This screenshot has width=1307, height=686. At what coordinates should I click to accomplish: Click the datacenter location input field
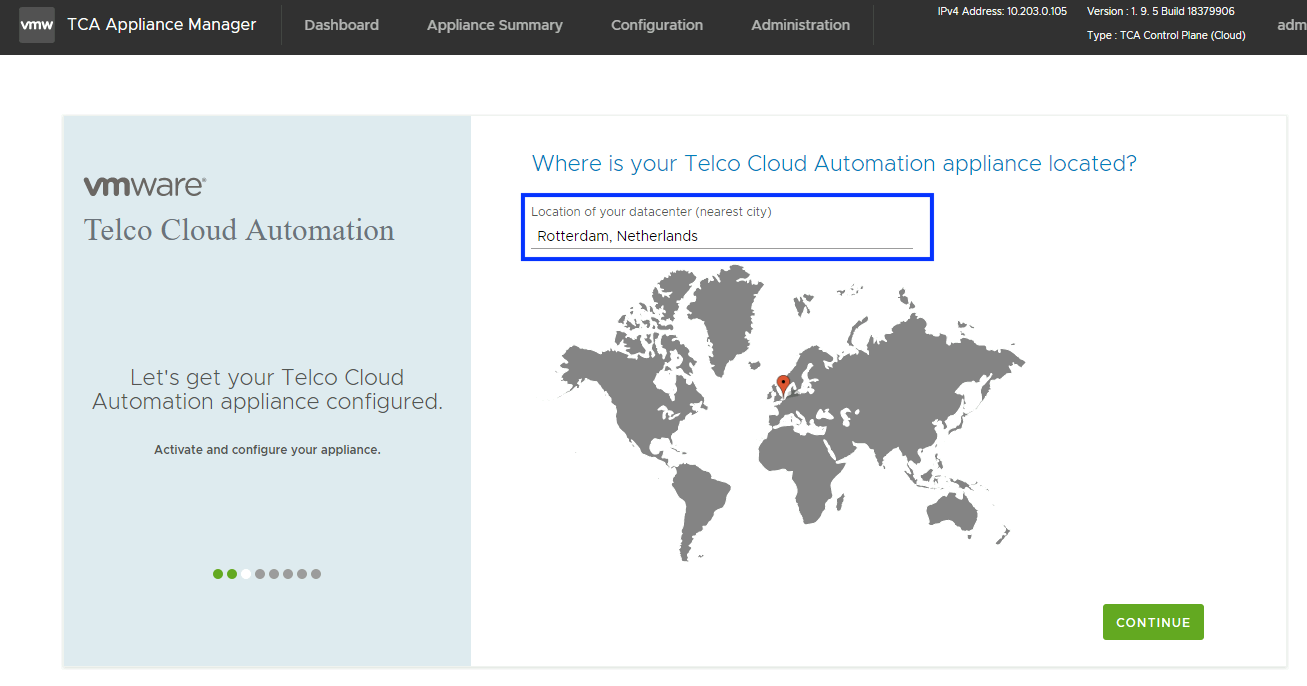[721, 237]
